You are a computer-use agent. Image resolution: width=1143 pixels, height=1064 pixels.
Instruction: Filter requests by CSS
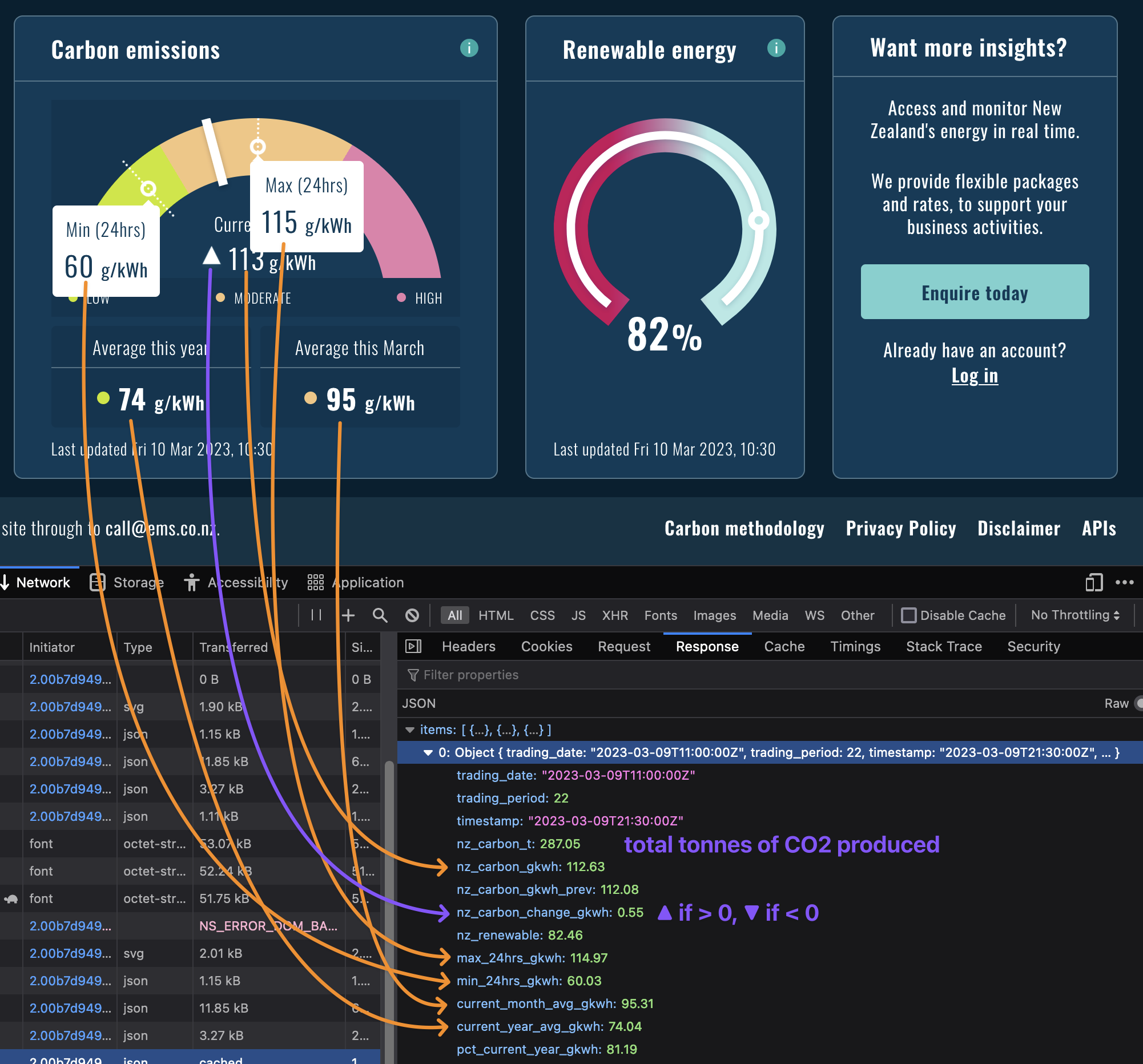(x=542, y=615)
